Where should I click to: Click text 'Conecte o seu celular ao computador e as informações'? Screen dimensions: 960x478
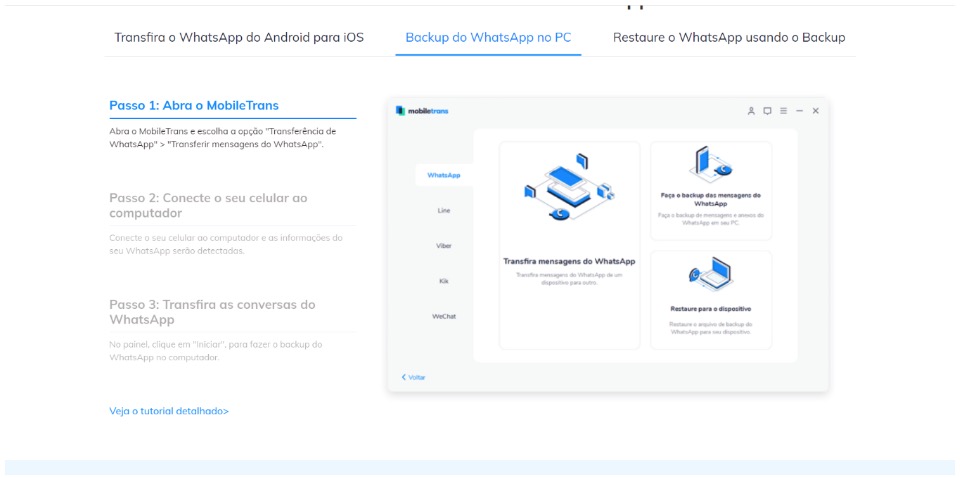pyautogui.click(x=225, y=237)
